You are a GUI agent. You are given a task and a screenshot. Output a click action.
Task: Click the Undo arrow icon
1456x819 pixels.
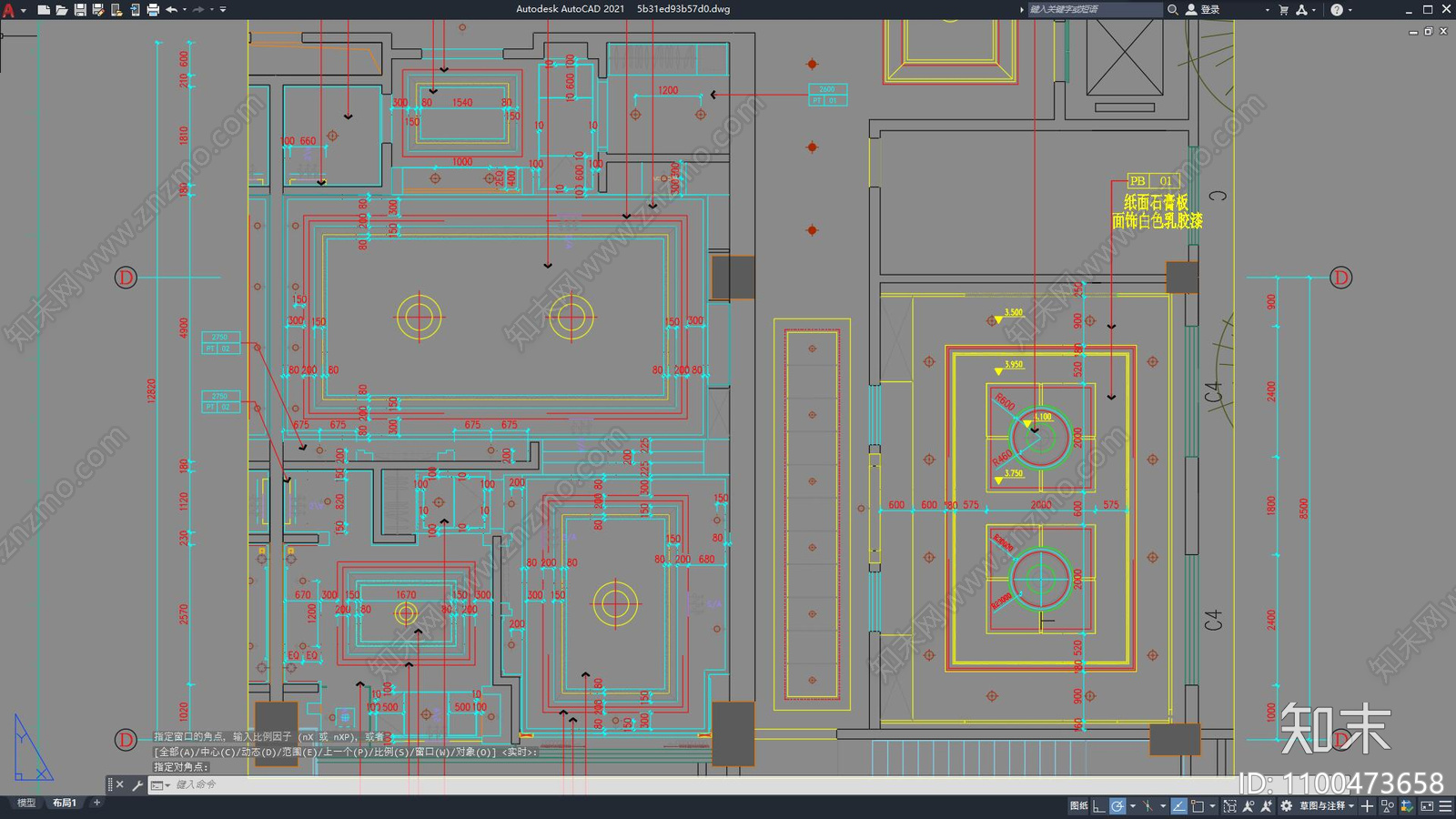point(171,10)
